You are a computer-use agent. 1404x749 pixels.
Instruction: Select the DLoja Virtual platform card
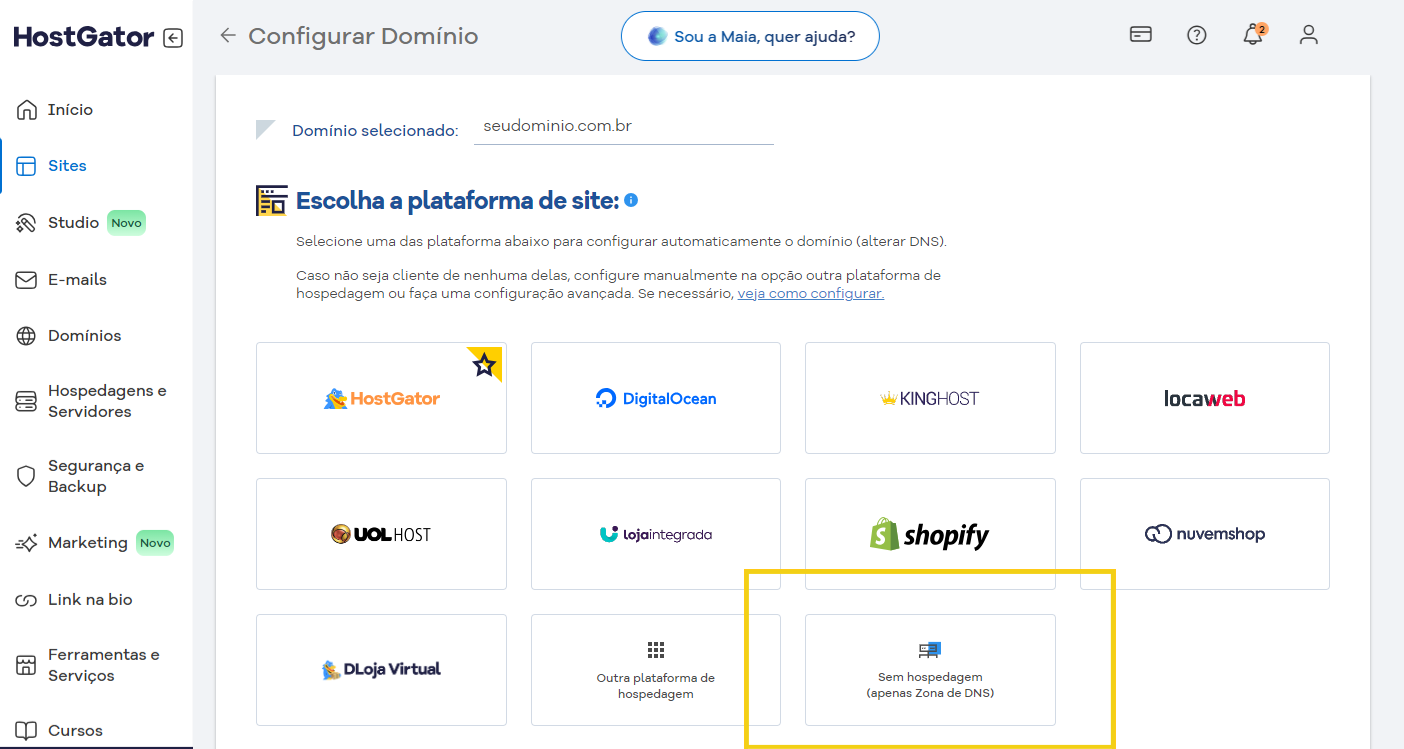click(x=381, y=670)
